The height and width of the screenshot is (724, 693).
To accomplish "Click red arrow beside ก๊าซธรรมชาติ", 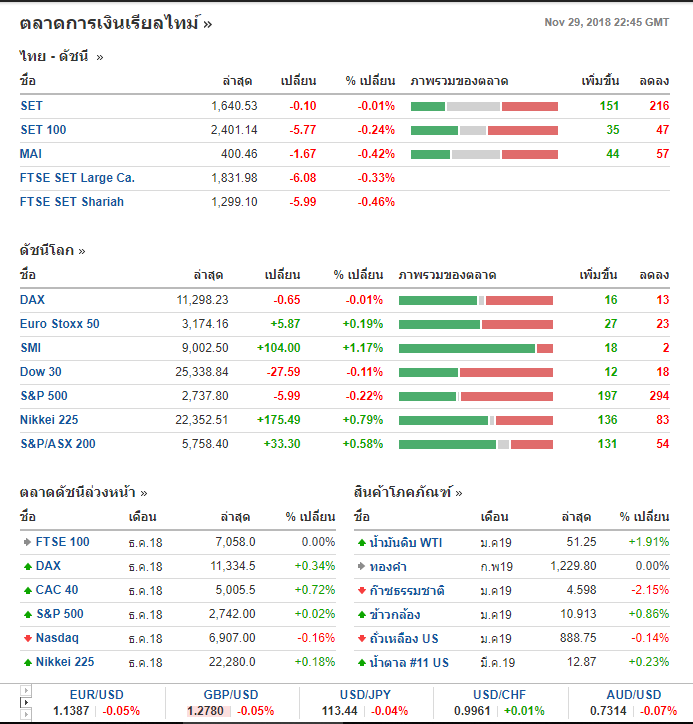I will tap(362, 590).
